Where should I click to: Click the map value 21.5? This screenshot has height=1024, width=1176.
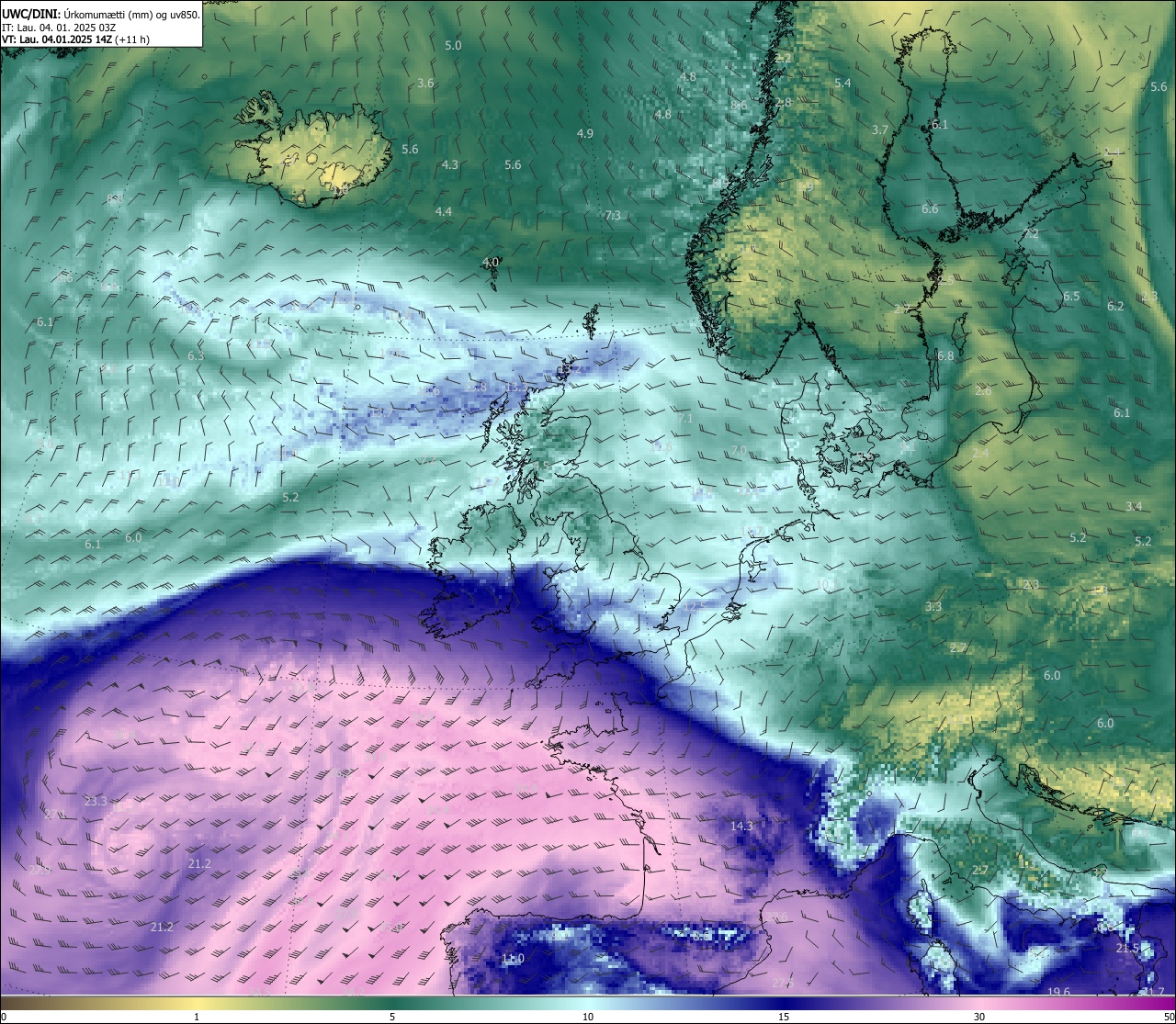click(x=1127, y=948)
